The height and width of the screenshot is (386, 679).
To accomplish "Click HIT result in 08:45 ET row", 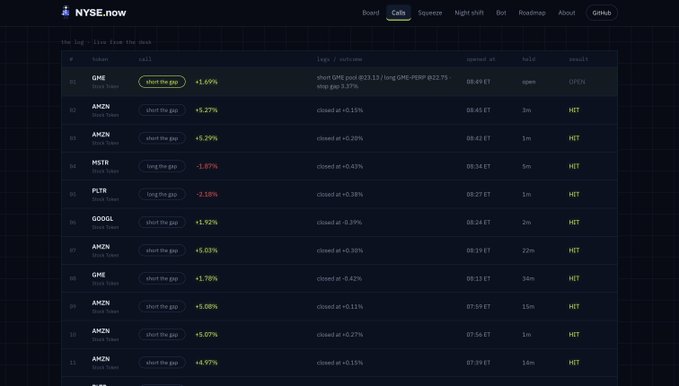I will point(574,110).
